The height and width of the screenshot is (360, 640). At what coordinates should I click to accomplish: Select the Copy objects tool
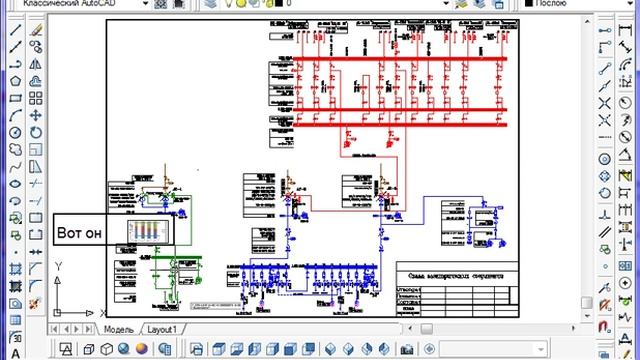(36, 47)
